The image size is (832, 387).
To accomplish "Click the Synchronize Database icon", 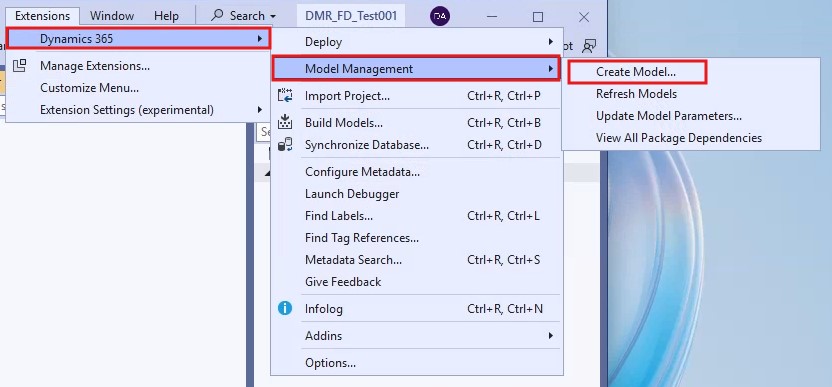I will point(285,144).
